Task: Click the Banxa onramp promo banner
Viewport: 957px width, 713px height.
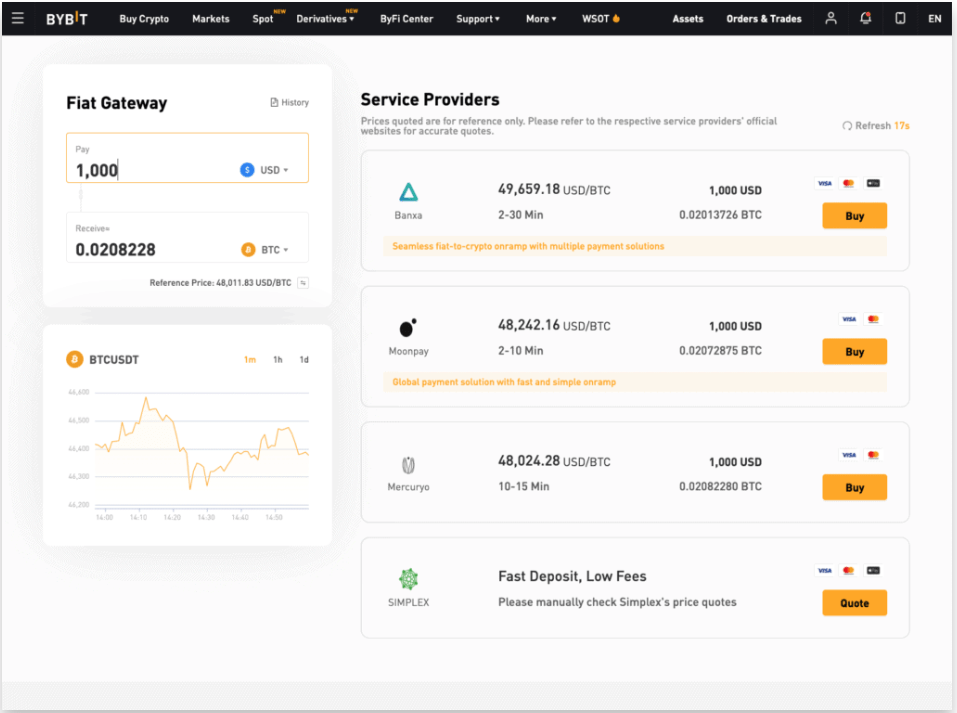Action: 635,246
